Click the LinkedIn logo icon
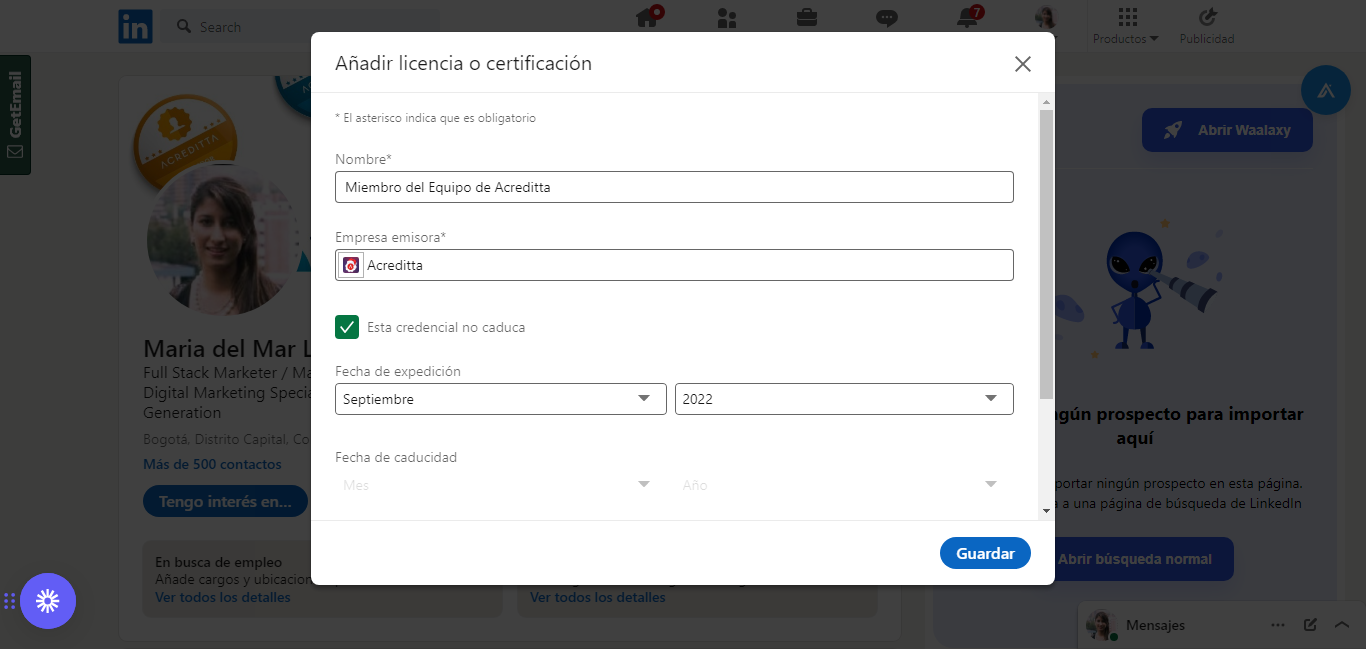The width and height of the screenshot is (1366, 649). [135, 27]
